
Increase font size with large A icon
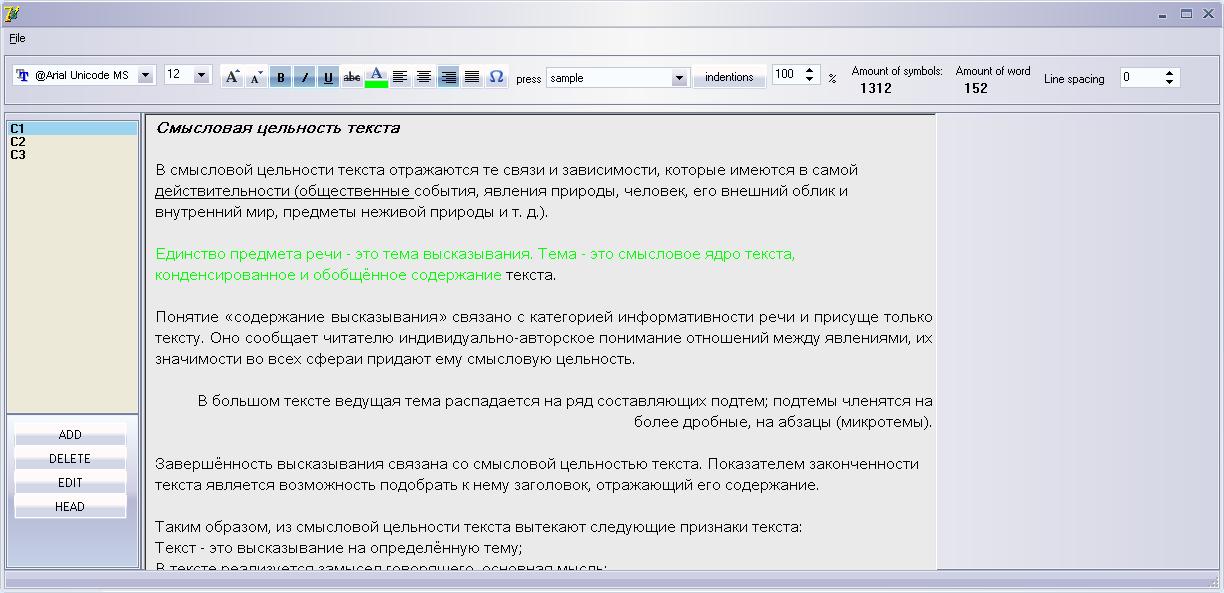click(x=231, y=75)
